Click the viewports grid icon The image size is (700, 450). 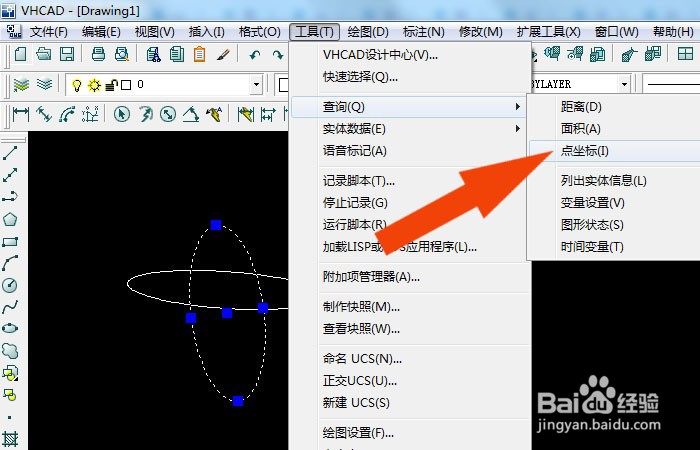685,54
